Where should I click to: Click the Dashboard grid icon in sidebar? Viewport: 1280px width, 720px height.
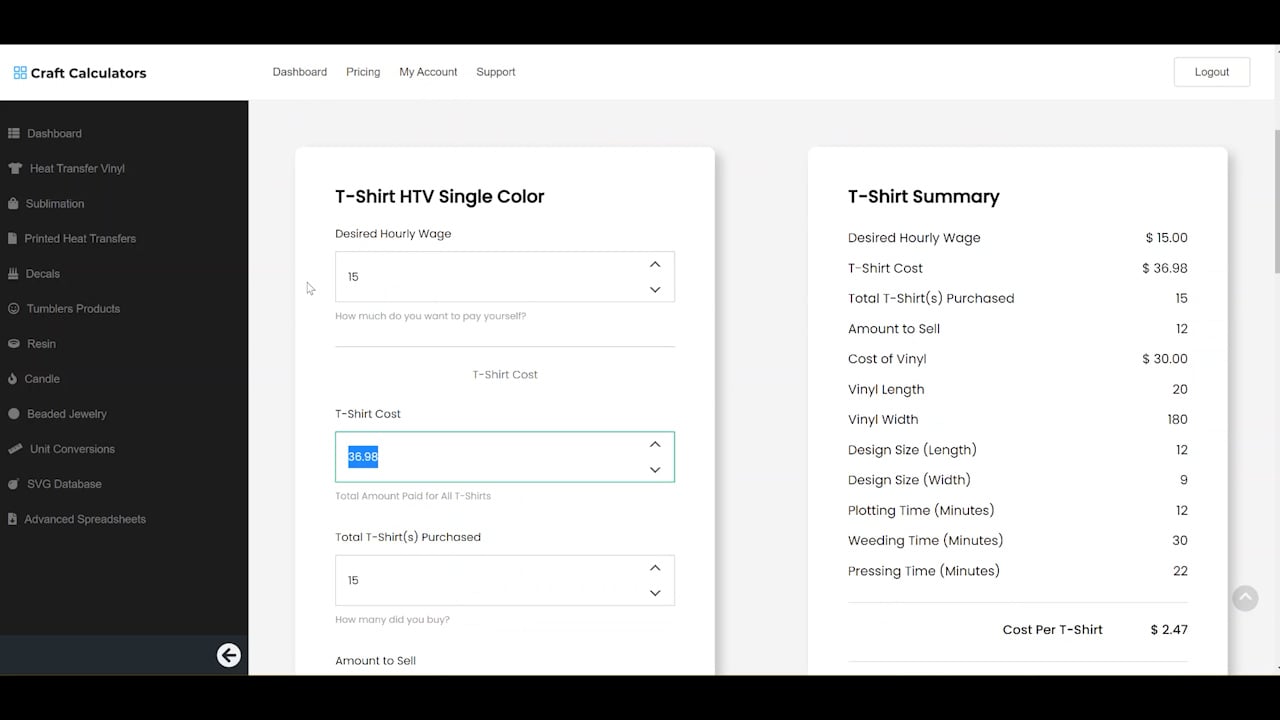coord(14,133)
